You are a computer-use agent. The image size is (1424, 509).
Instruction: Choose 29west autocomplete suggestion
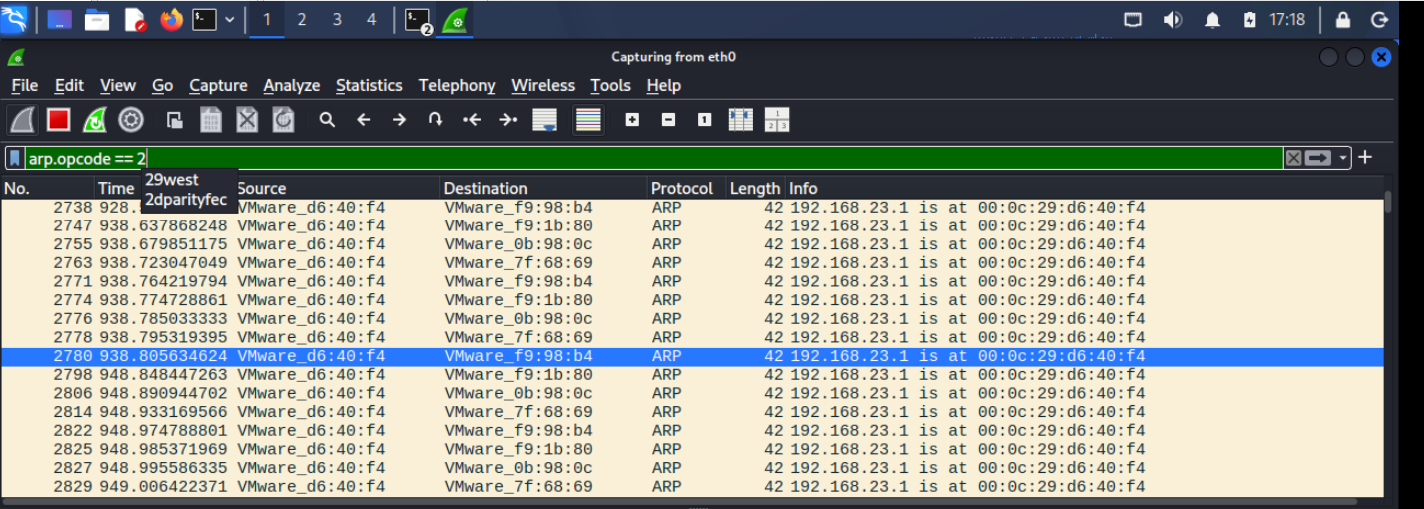(172, 180)
